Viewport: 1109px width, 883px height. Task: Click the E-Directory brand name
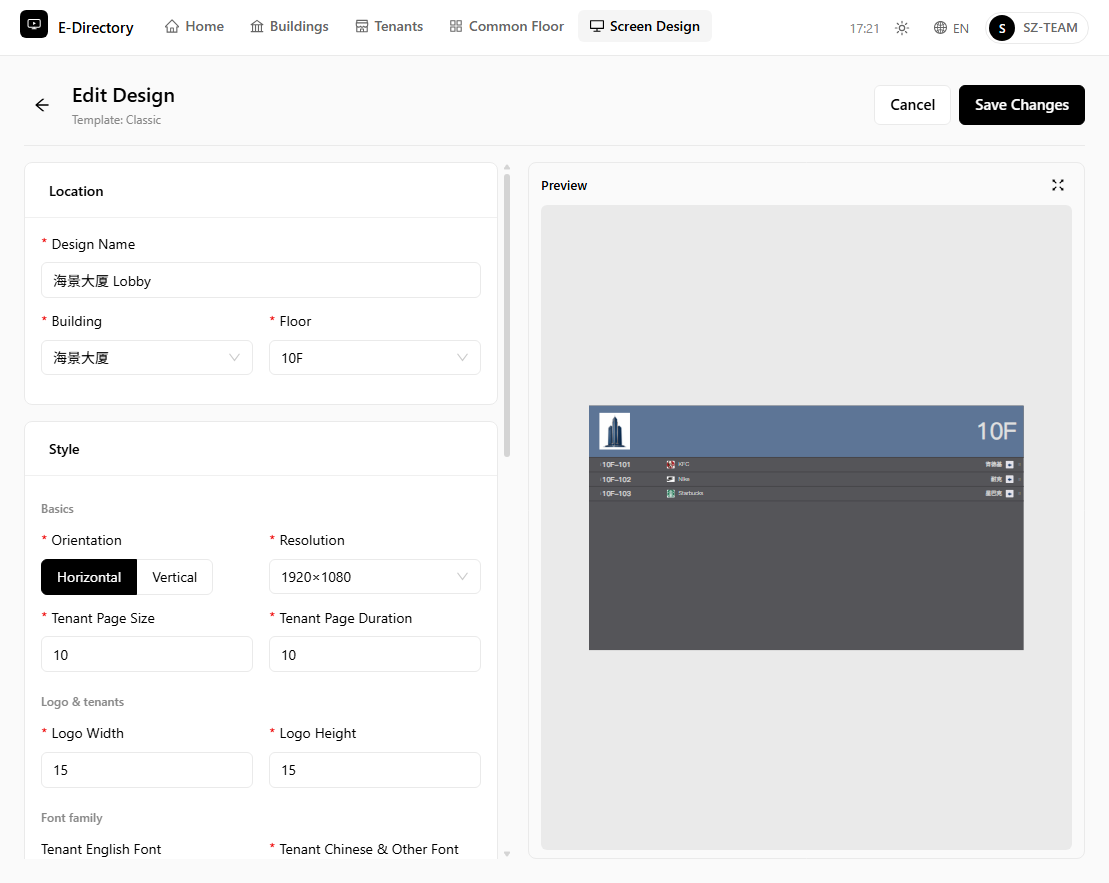[95, 28]
